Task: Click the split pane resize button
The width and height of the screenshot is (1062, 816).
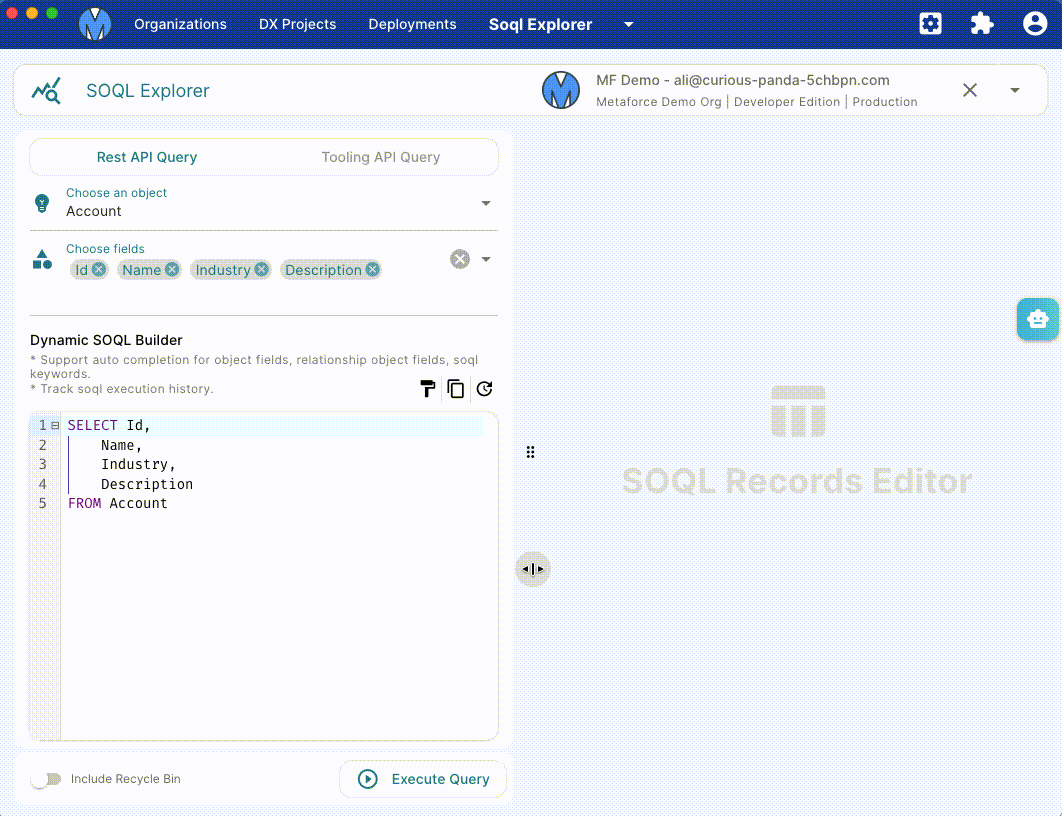Action: (x=533, y=570)
